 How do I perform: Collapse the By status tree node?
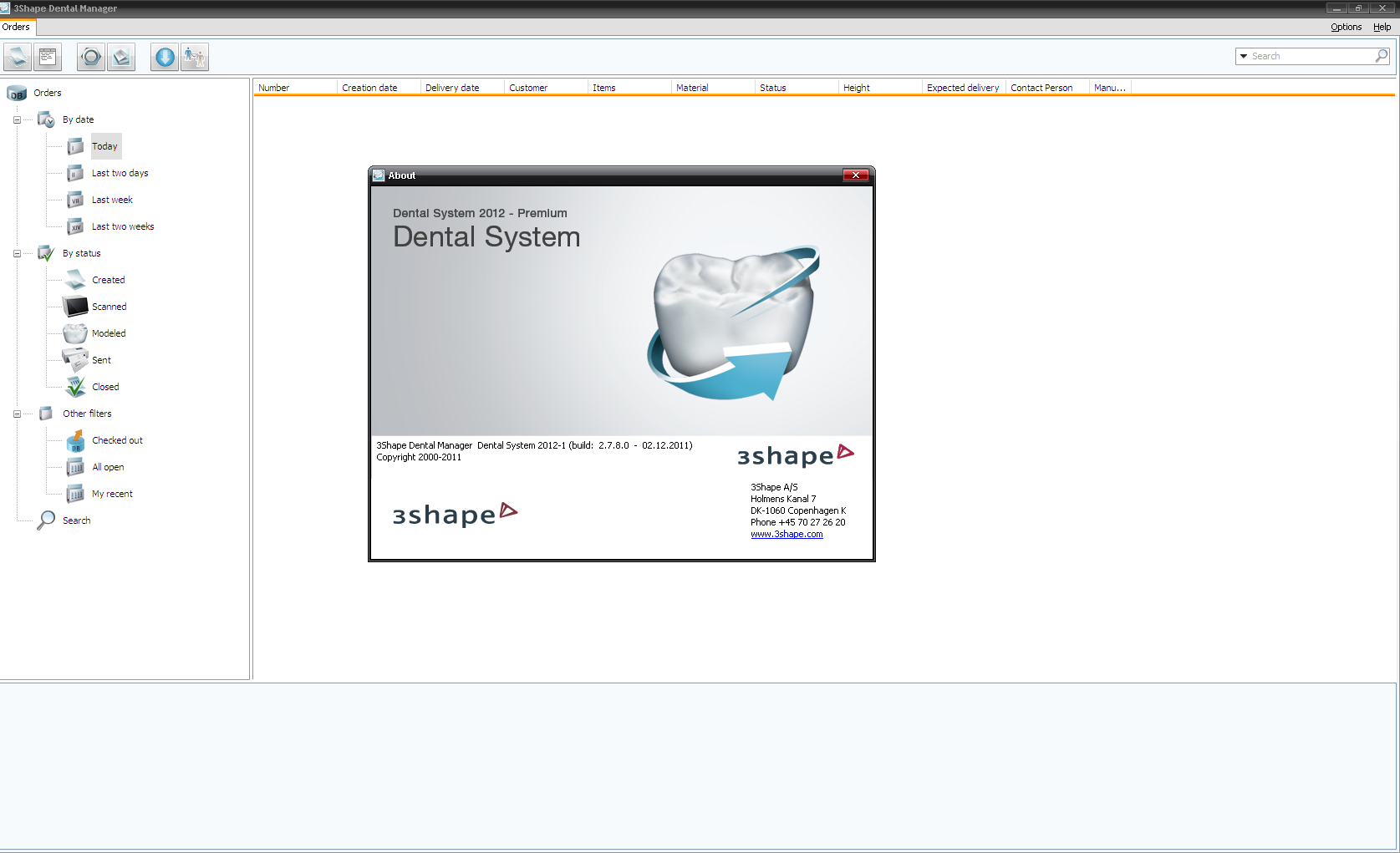[x=17, y=254]
